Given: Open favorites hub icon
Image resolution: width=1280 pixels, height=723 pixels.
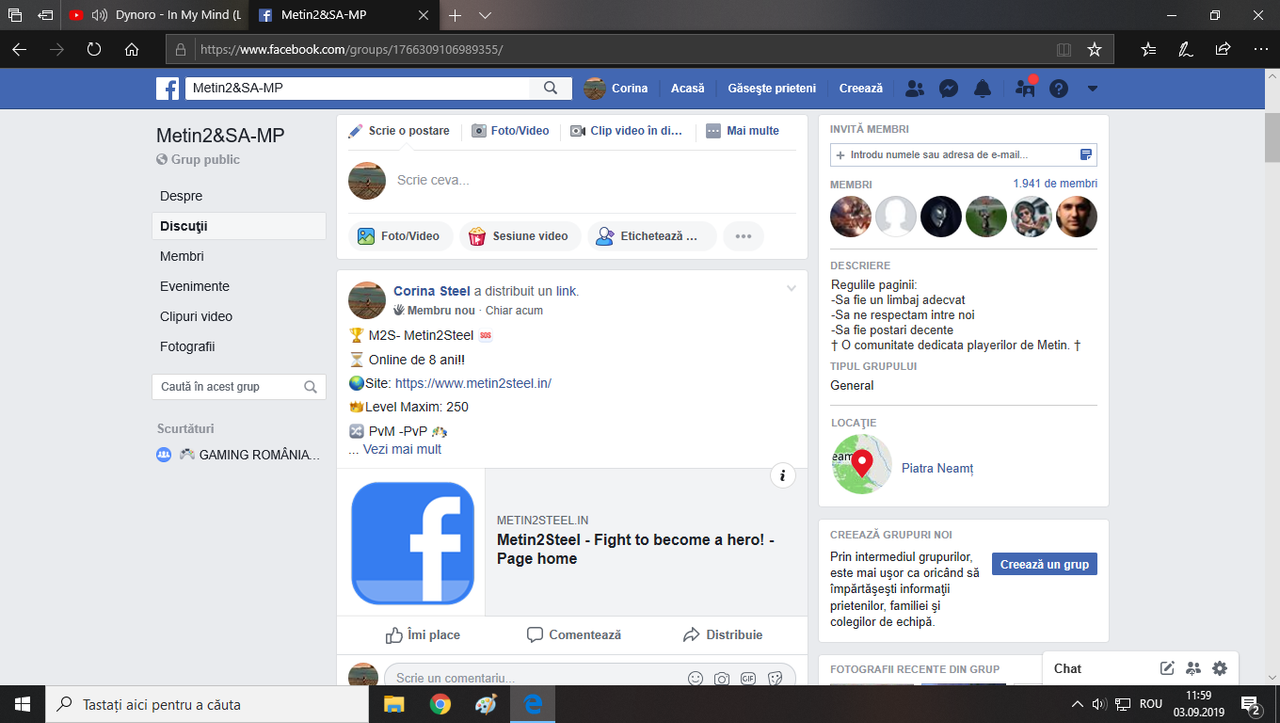Looking at the screenshot, I should [1149, 49].
